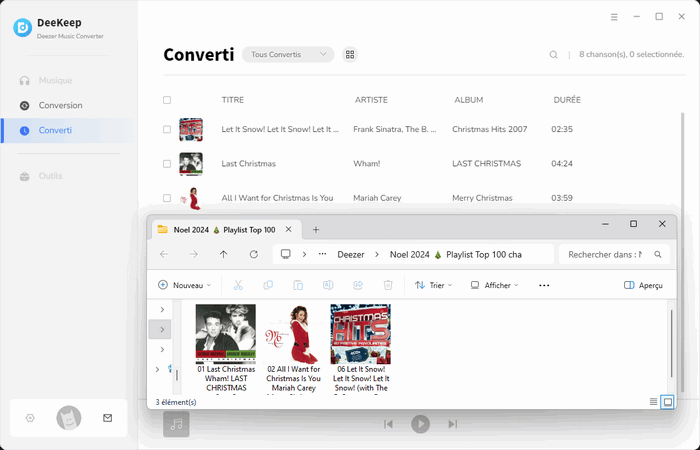This screenshot has width=700, height=450.
Task: Open the DeeKeep hamburger menu icon
Action: tap(614, 17)
